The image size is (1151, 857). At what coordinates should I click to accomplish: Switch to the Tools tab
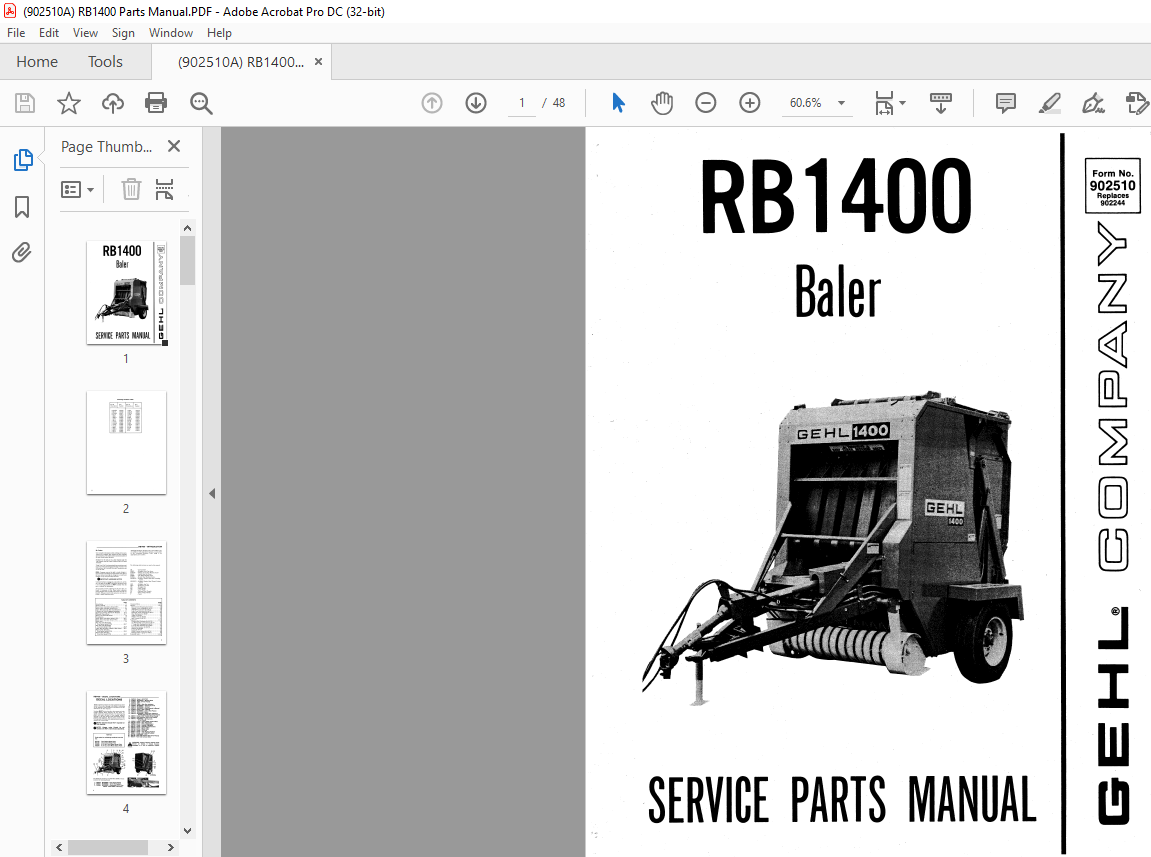point(105,62)
